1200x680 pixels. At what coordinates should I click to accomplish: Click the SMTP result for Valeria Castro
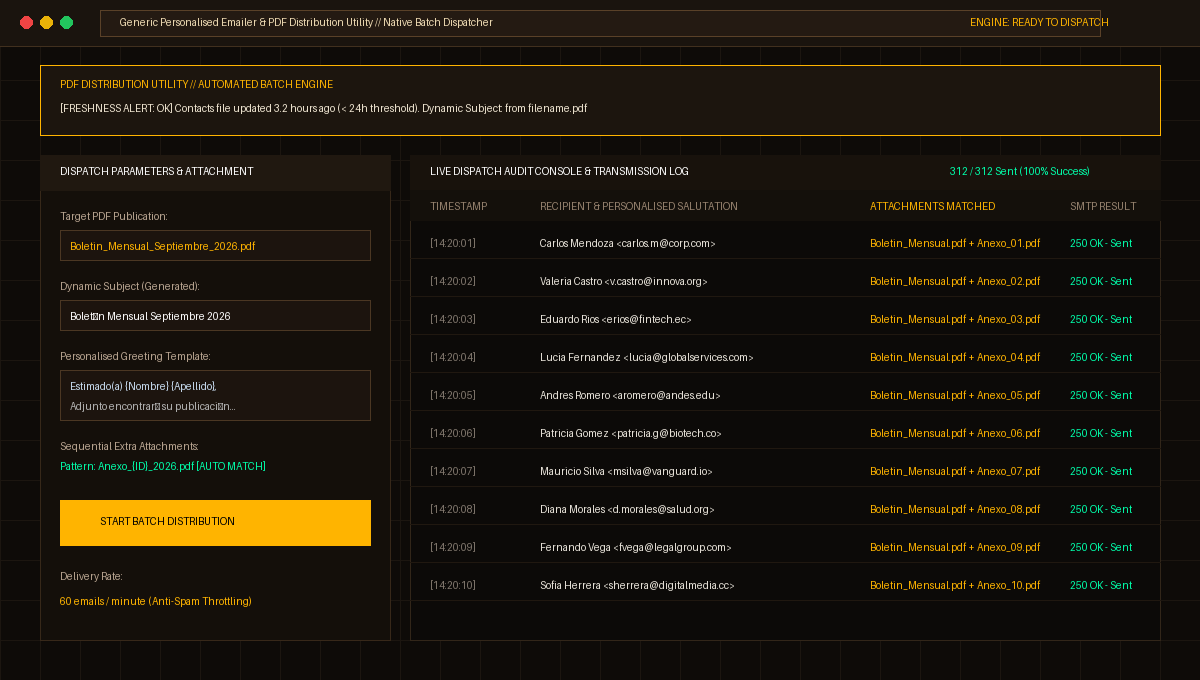point(1101,281)
